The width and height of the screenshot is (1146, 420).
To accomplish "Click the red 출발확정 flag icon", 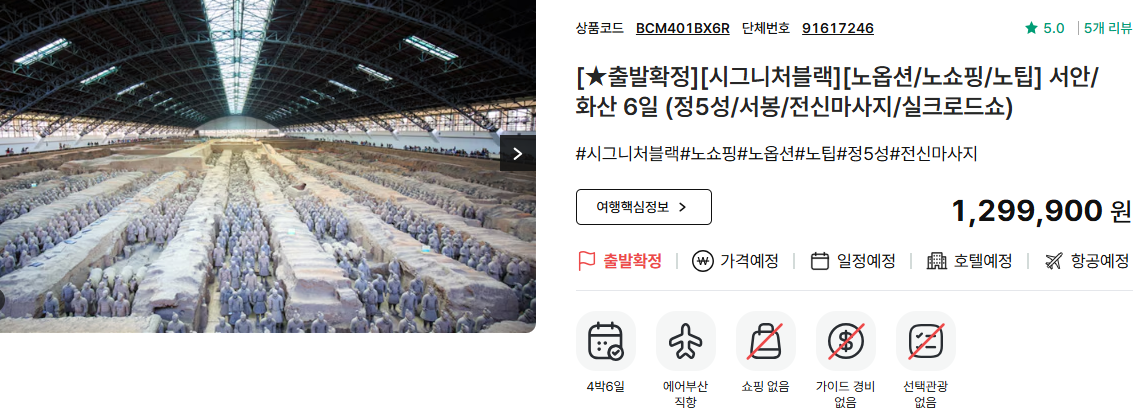I will tap(586, 261).
